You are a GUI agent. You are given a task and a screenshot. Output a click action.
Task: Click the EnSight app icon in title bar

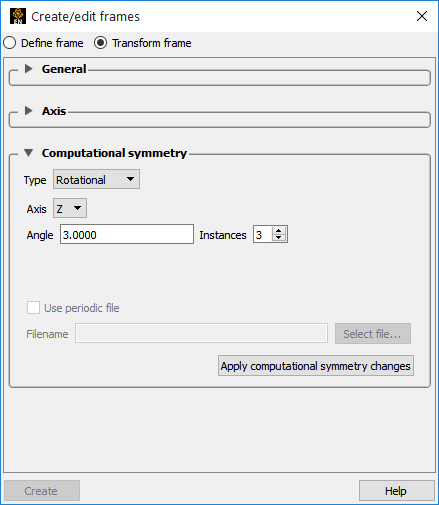tap(18, 16)
